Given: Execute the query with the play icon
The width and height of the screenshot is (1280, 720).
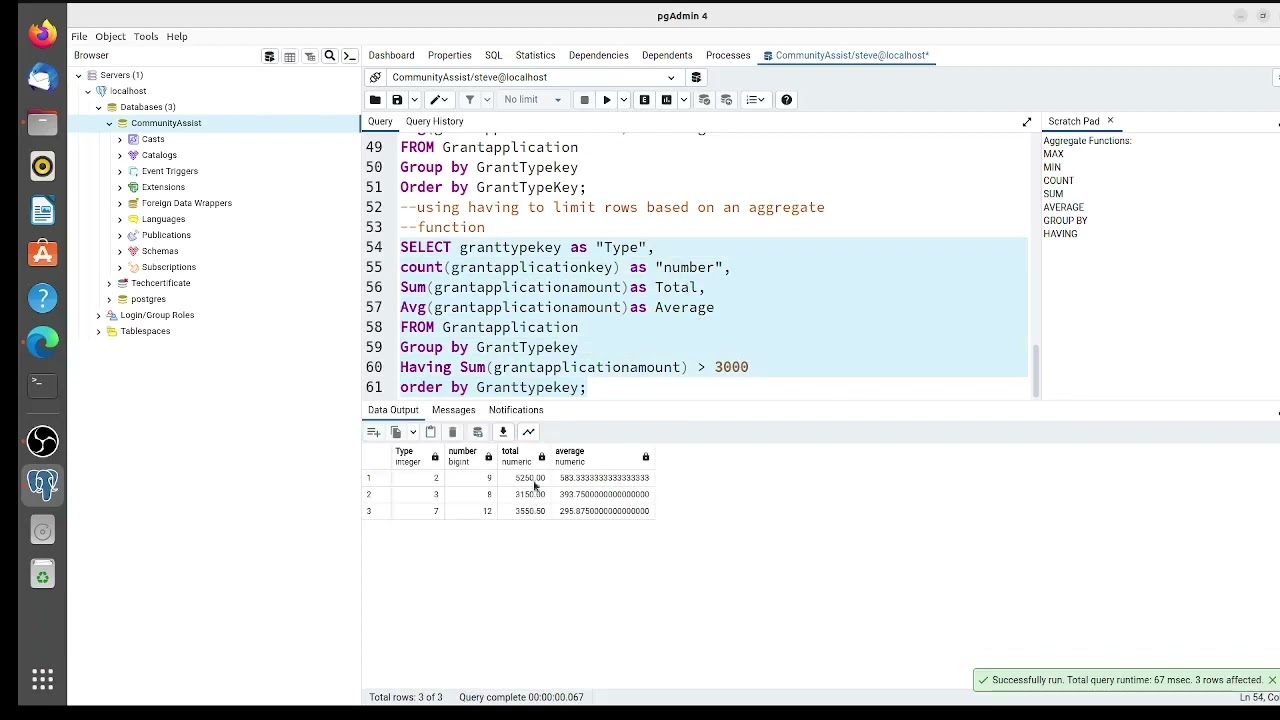Looking at the screenshot, I should 607,100.
